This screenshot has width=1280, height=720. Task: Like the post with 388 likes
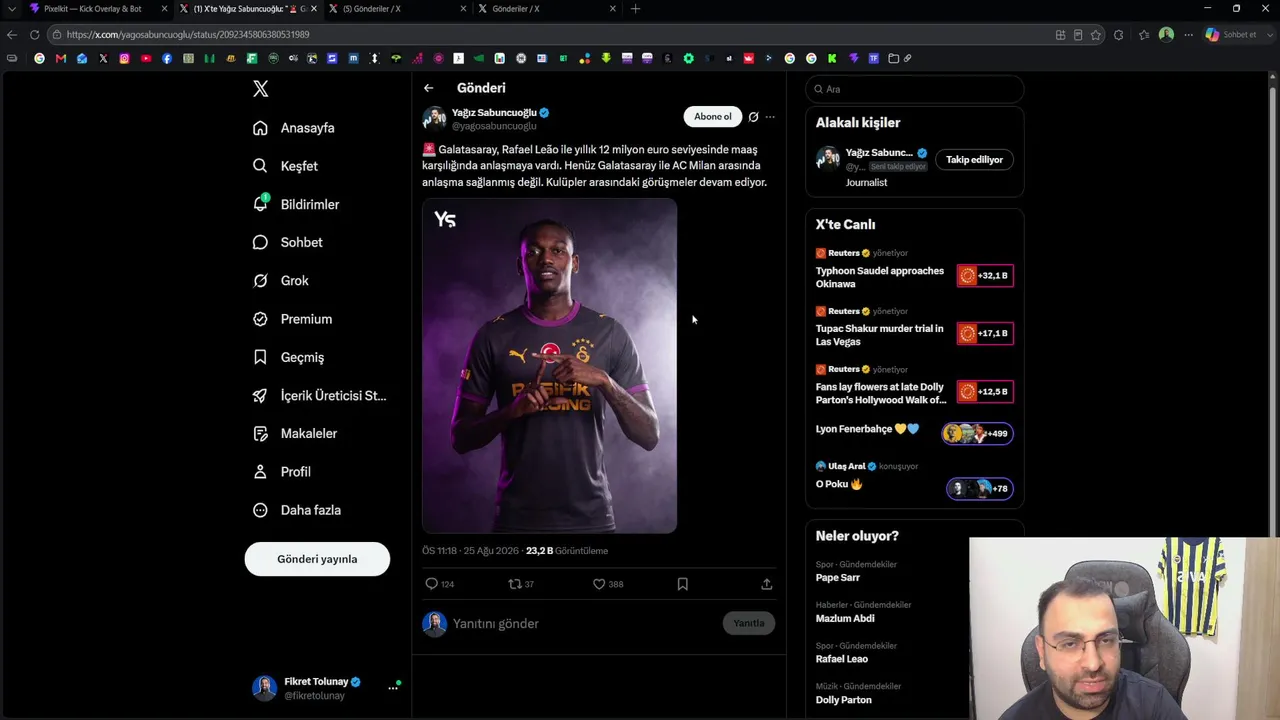(599, 584)
